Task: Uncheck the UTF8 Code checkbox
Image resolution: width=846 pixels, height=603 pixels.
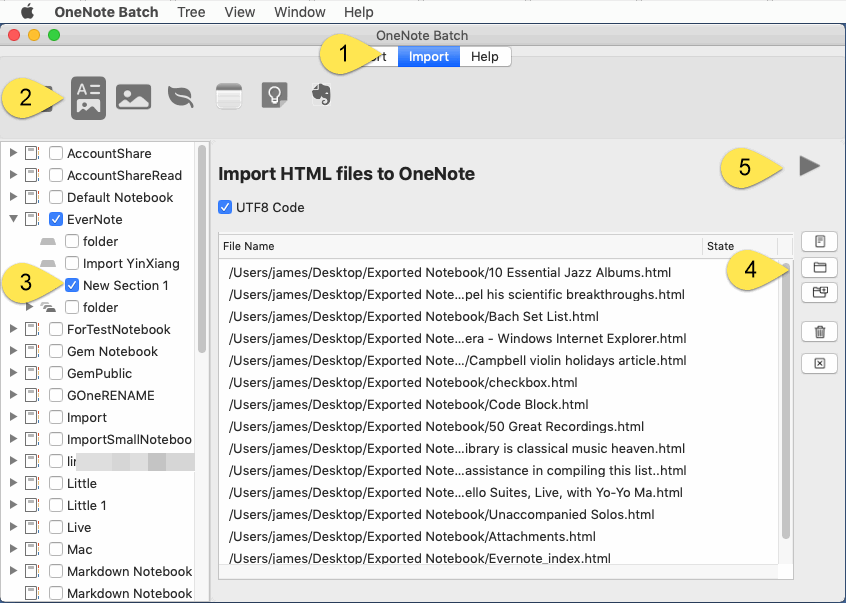Action: point(225,207)
